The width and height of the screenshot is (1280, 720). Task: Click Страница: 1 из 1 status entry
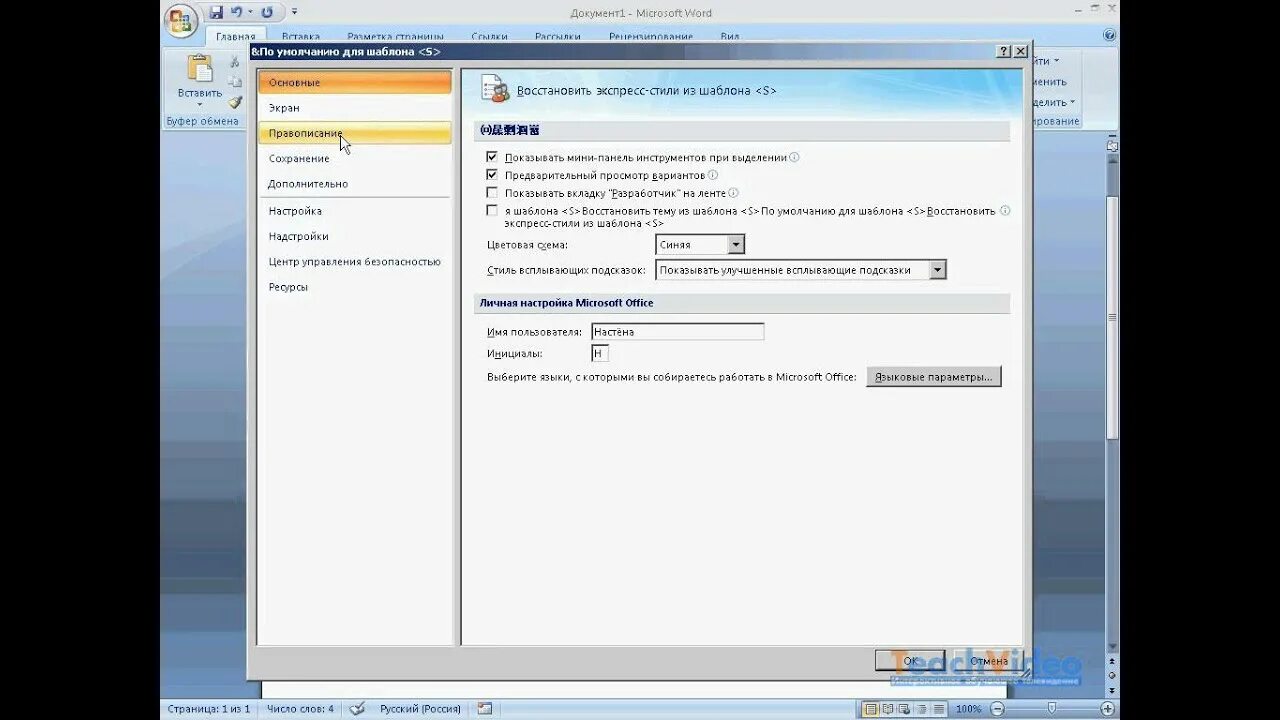point(209,709)
